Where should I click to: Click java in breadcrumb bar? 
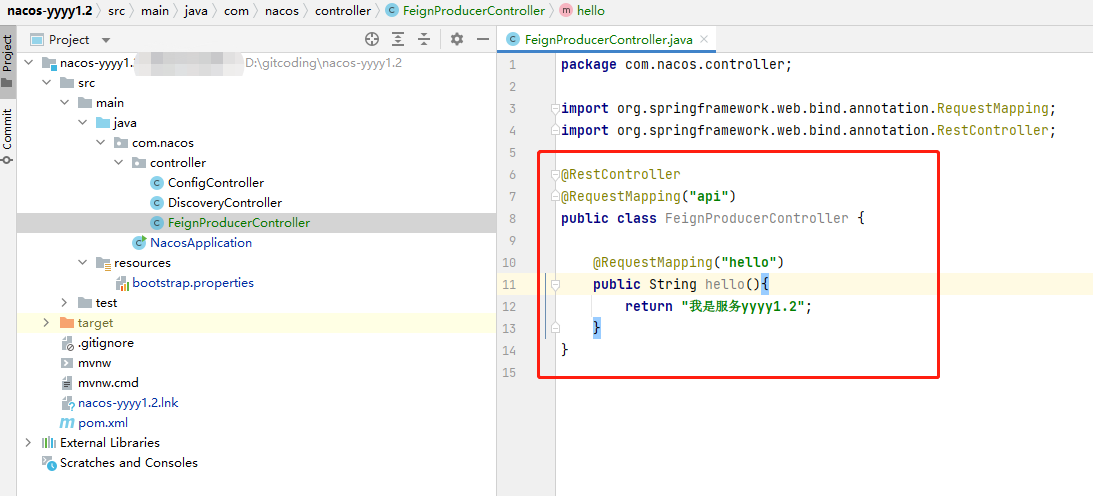tap(196, 11)
